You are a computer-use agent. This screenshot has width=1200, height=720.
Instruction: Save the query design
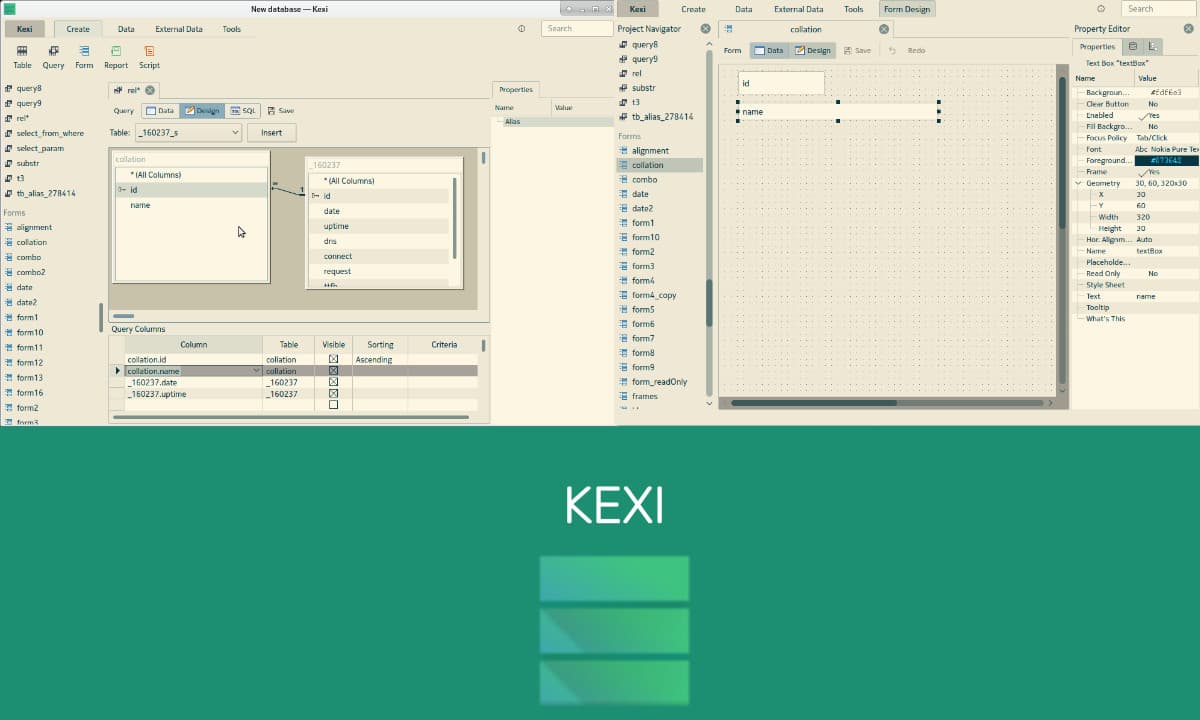point(280,111)
